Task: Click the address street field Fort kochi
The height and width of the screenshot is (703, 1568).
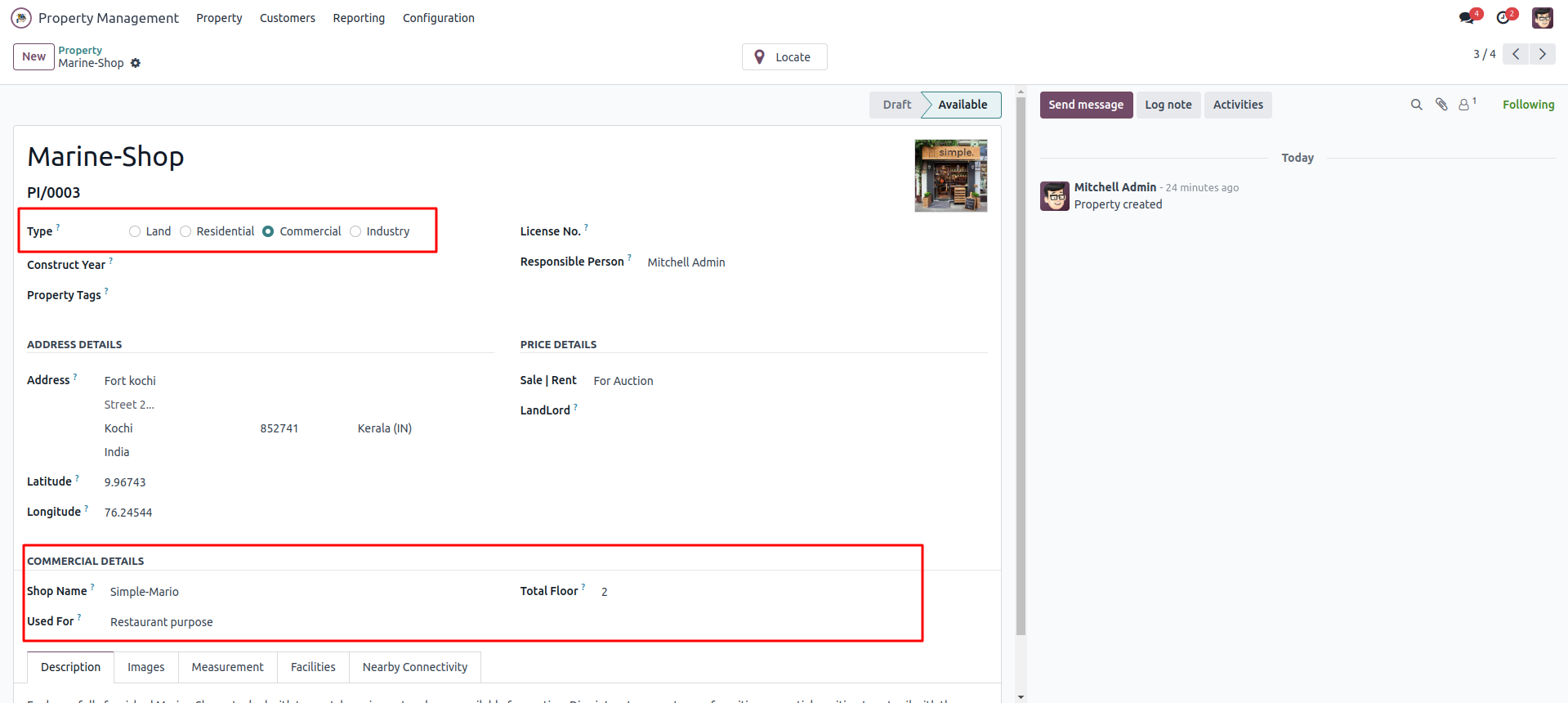Action: 130,381
